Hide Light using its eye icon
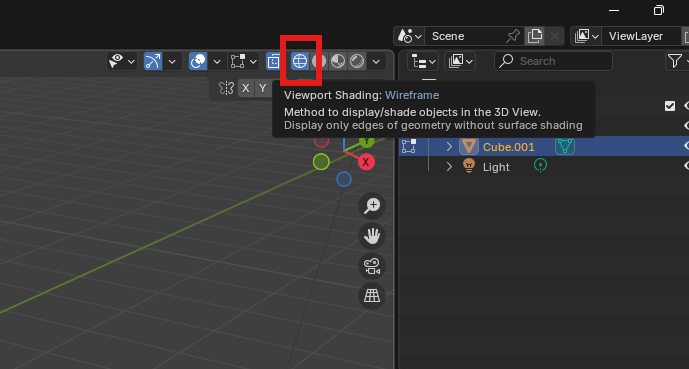This screenshot has height=369, width=689. (685, 166)
